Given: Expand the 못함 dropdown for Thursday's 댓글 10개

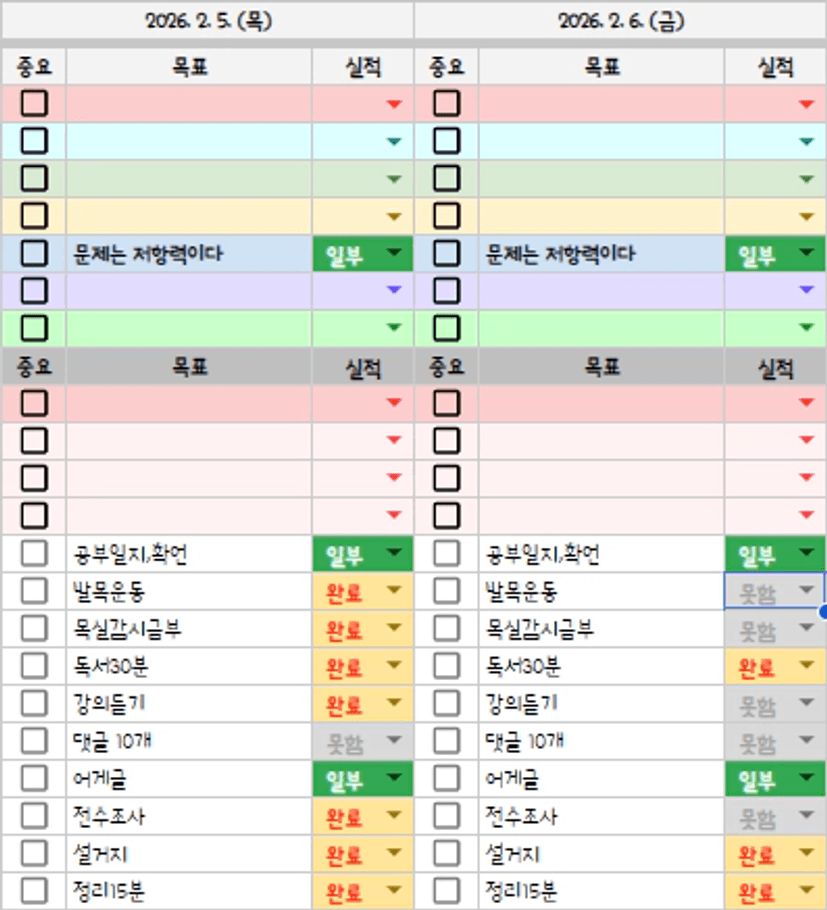Looking at the screenshot, I should [394, 742].
